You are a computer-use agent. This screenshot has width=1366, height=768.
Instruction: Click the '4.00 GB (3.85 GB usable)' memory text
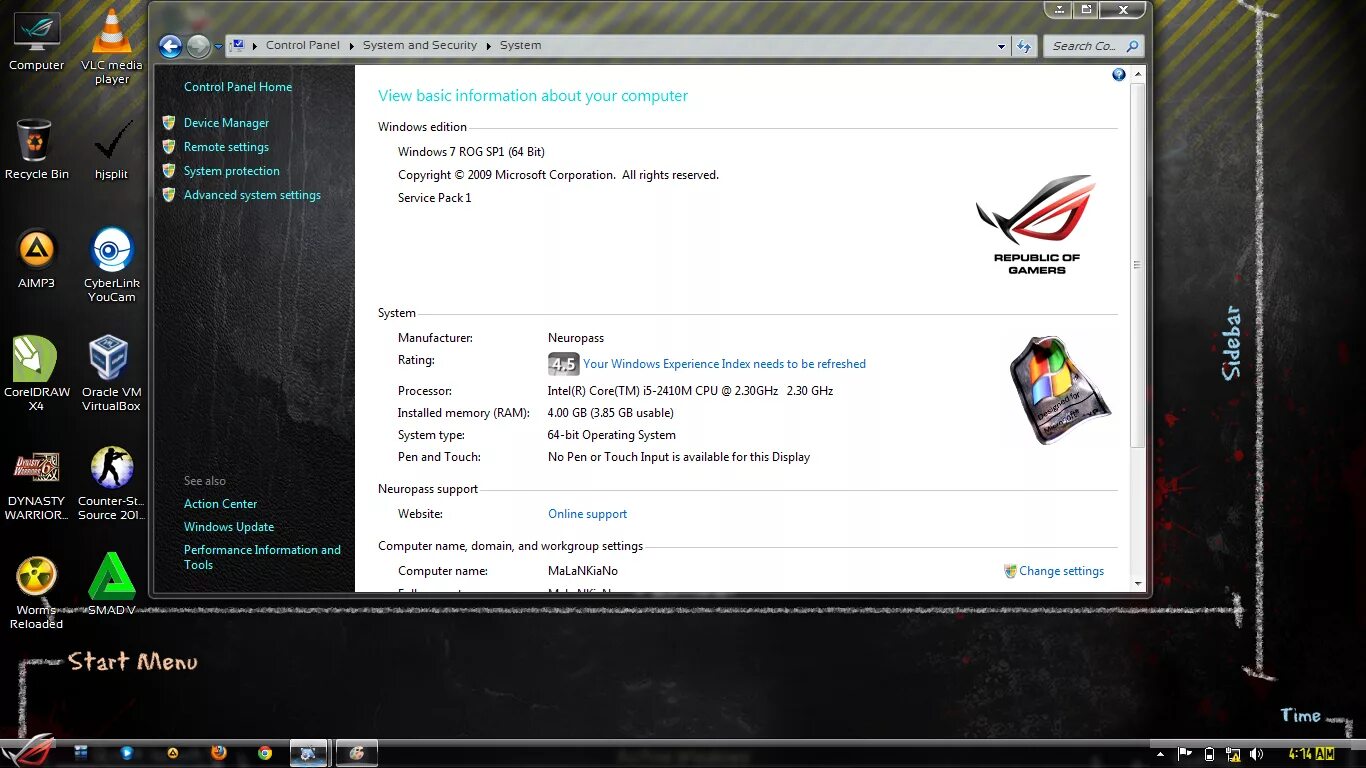[x=610, y=413]
